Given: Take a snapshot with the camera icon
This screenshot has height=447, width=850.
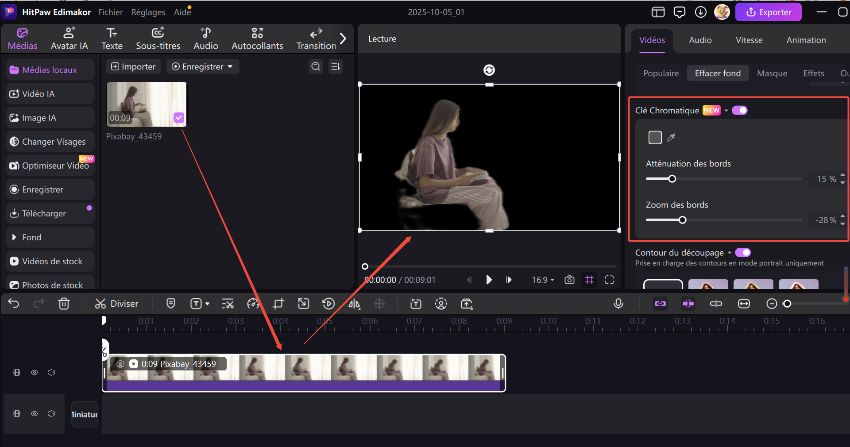Looking at the screenshot, I should (x=569, y=280).
